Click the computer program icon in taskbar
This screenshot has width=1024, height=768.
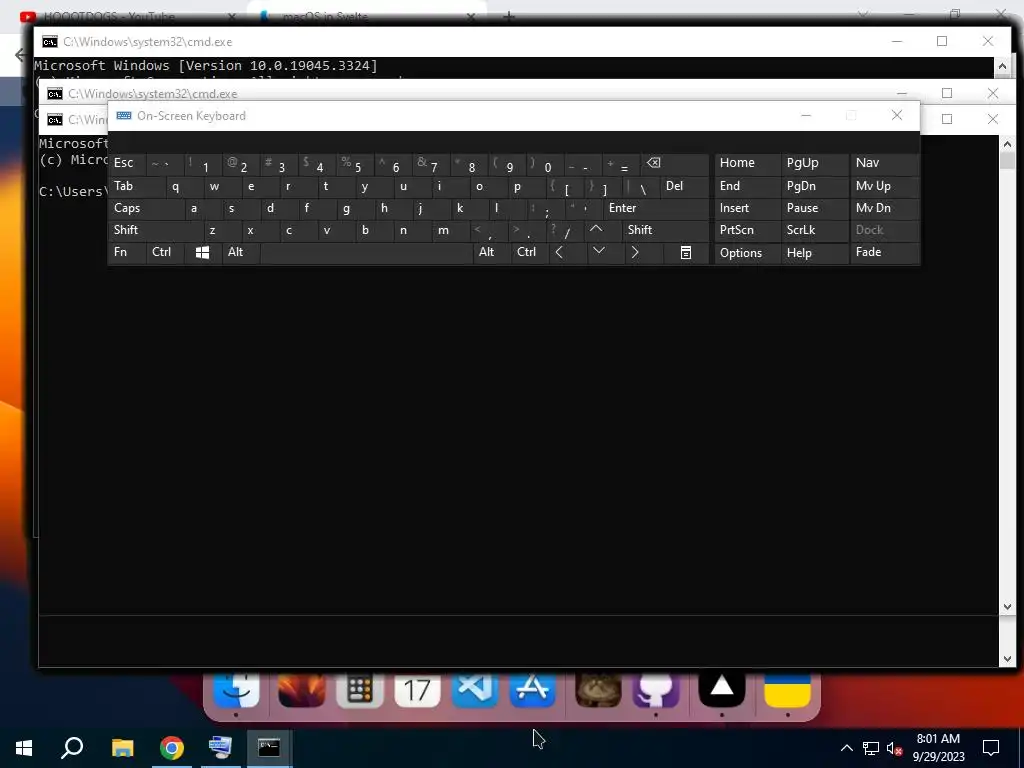click(x=220, y=747)
